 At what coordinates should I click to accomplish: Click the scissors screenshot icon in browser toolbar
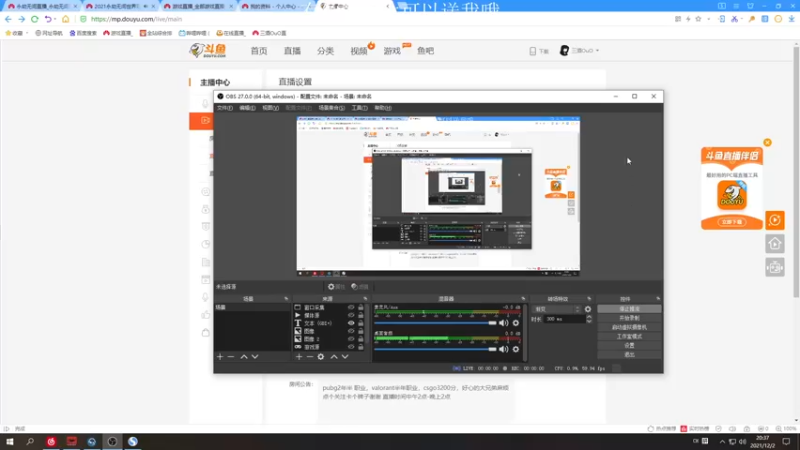click(x=734, y=19)
